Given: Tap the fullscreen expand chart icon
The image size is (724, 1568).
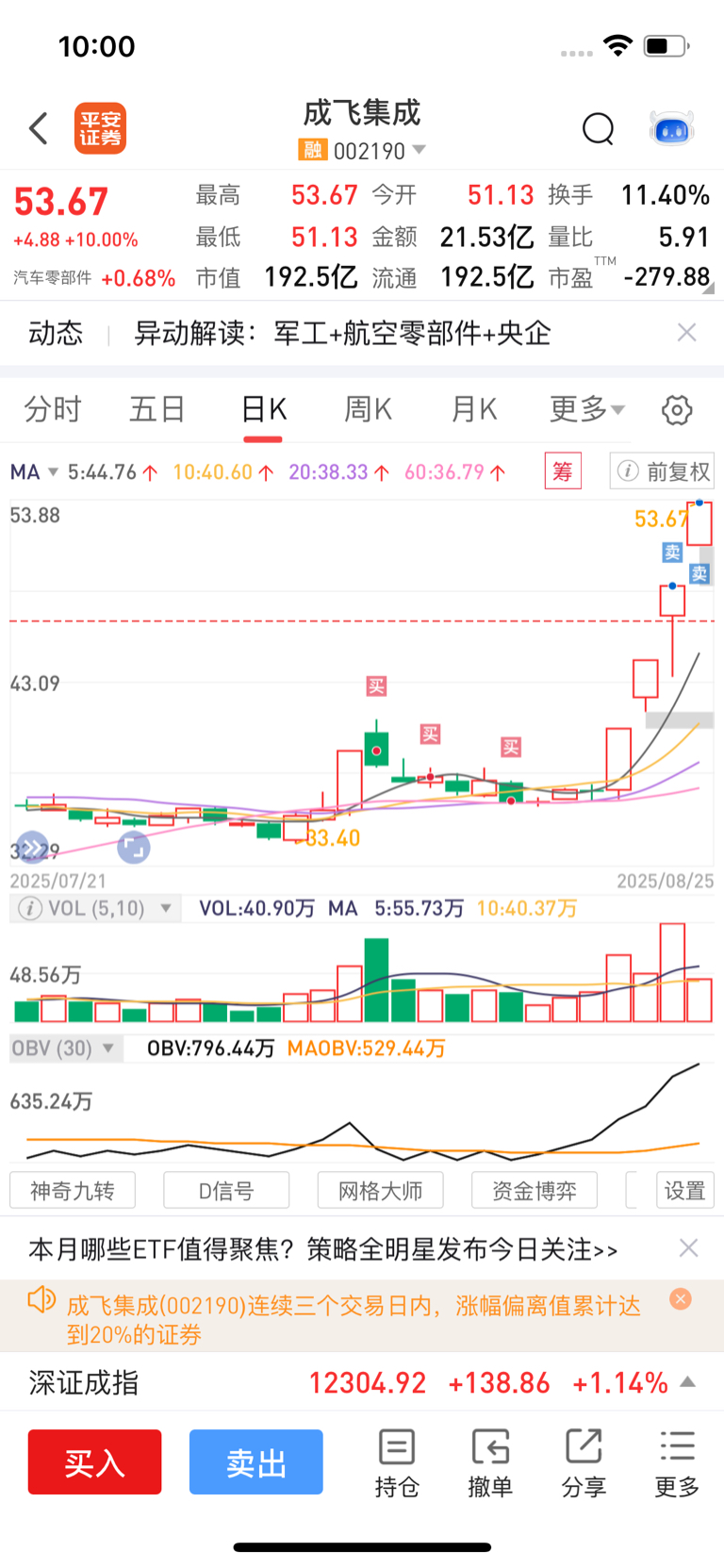Looking at the screenshot, I should click(x=133, y=847).
